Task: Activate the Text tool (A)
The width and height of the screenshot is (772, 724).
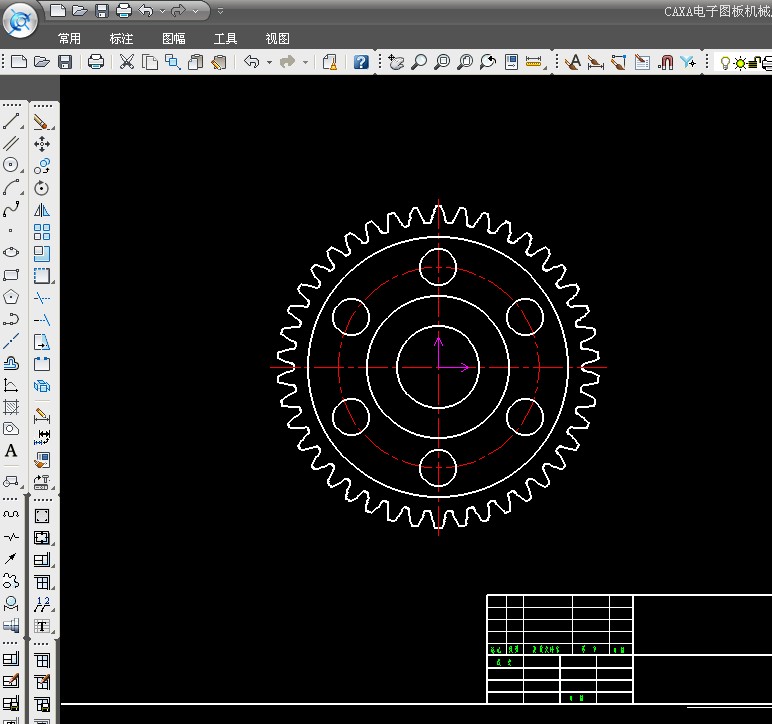Action: [11, 451]
